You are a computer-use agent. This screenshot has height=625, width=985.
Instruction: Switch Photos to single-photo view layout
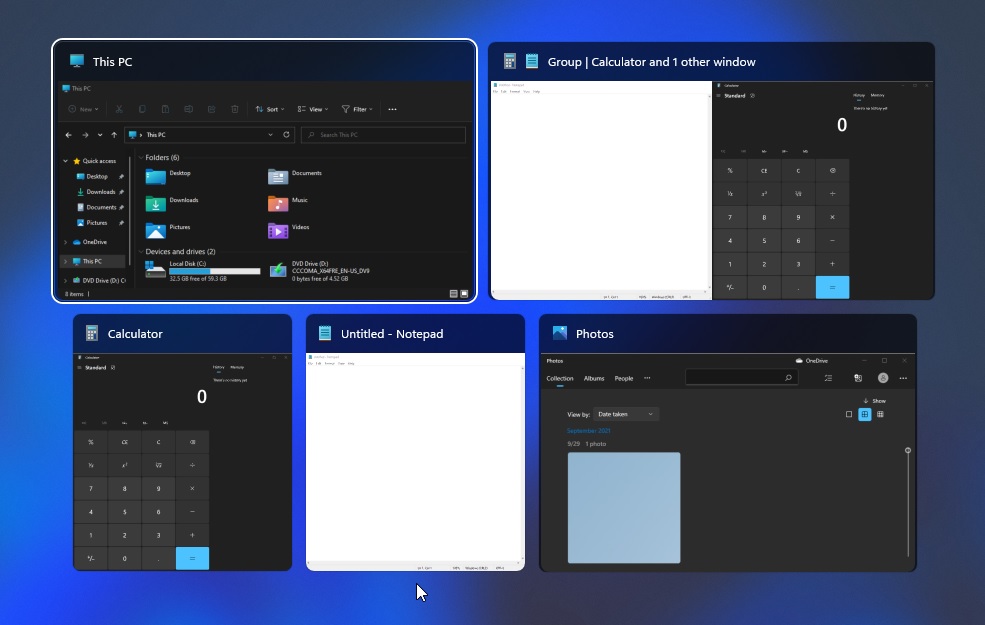point(849,414)
